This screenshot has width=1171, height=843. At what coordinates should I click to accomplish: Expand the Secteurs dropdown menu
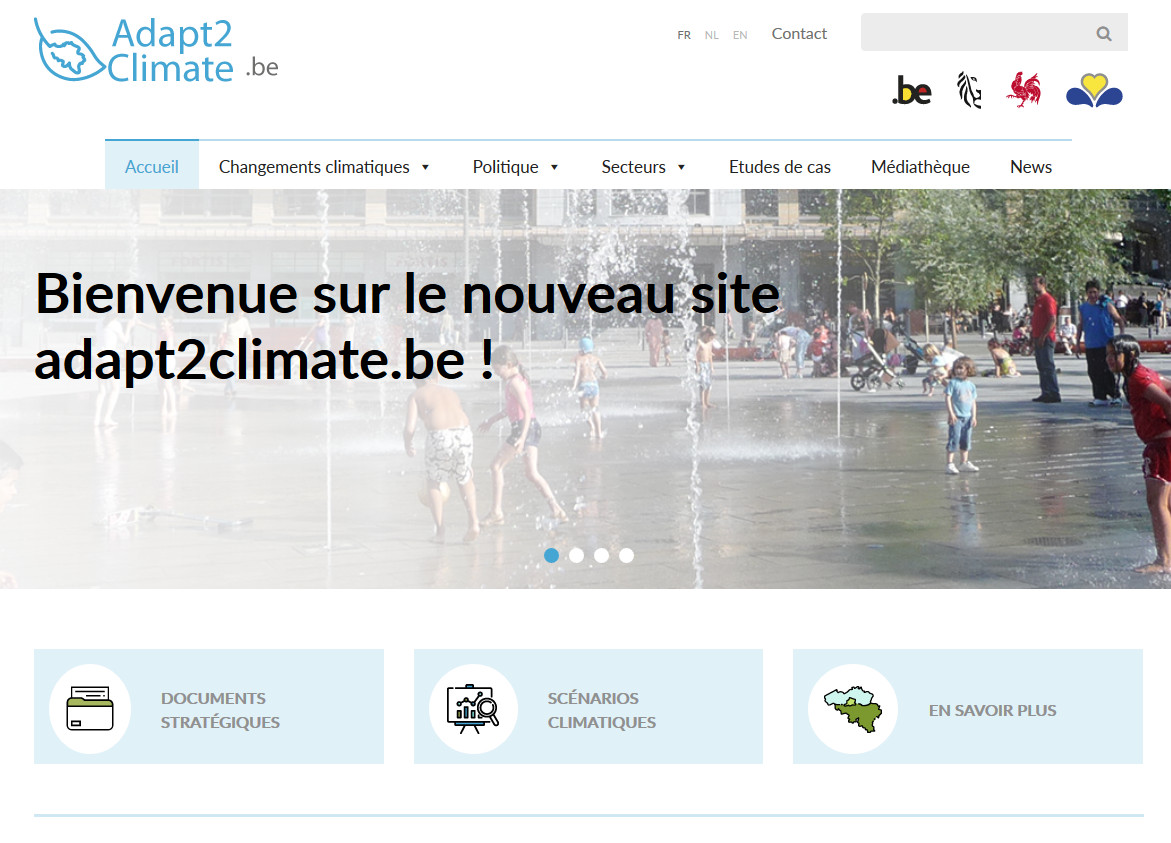(x=643, y=167)
